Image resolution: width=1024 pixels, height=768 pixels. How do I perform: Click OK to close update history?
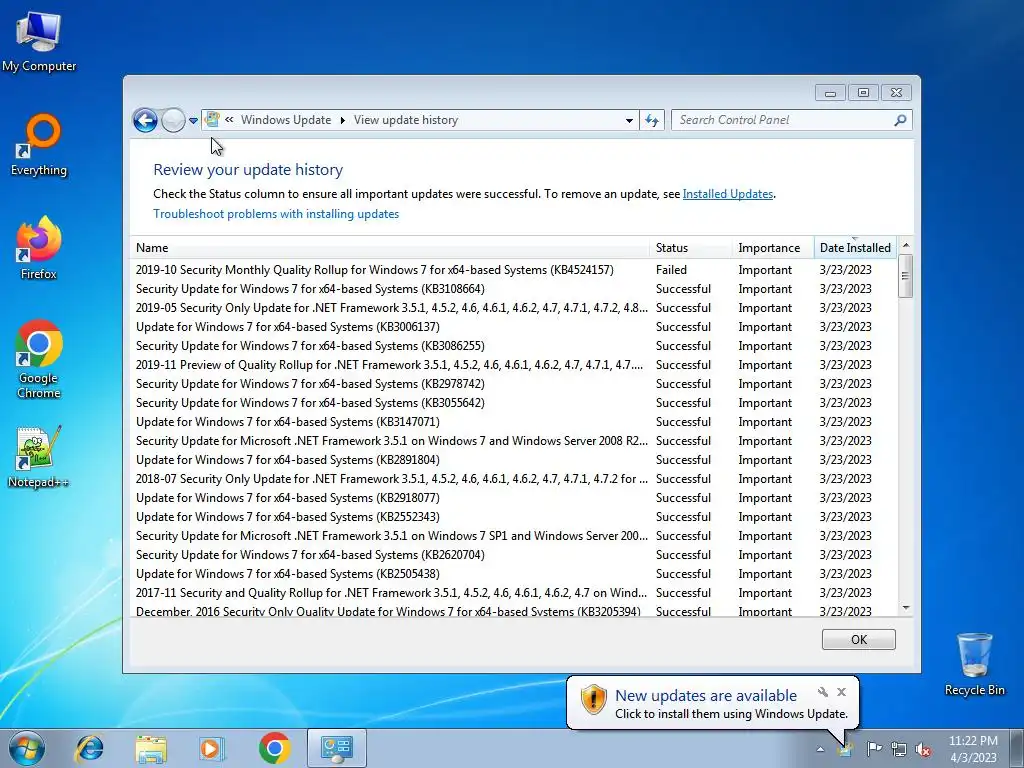(x=859, y=640)
